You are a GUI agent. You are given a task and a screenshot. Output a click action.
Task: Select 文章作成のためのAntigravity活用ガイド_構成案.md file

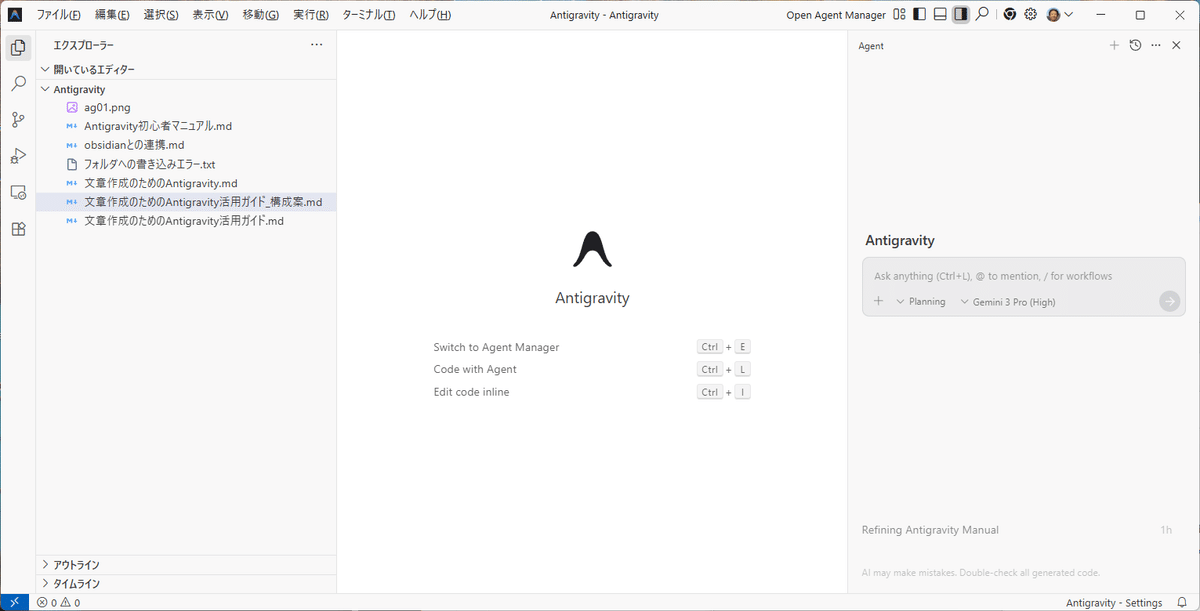(186, 202)
